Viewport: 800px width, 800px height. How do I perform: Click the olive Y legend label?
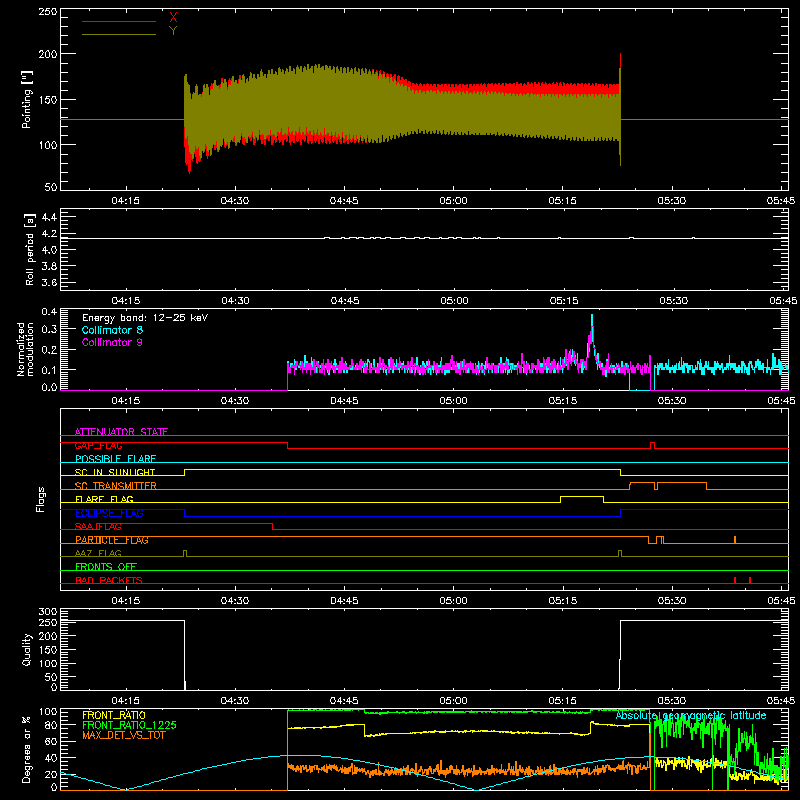[x=173, y=31]
